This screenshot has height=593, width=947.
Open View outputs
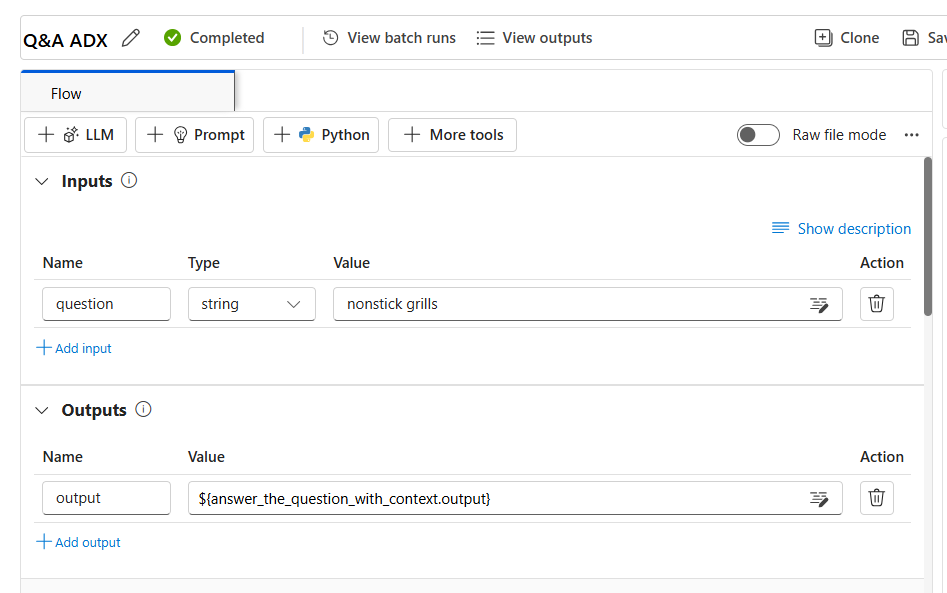[534, 38]
